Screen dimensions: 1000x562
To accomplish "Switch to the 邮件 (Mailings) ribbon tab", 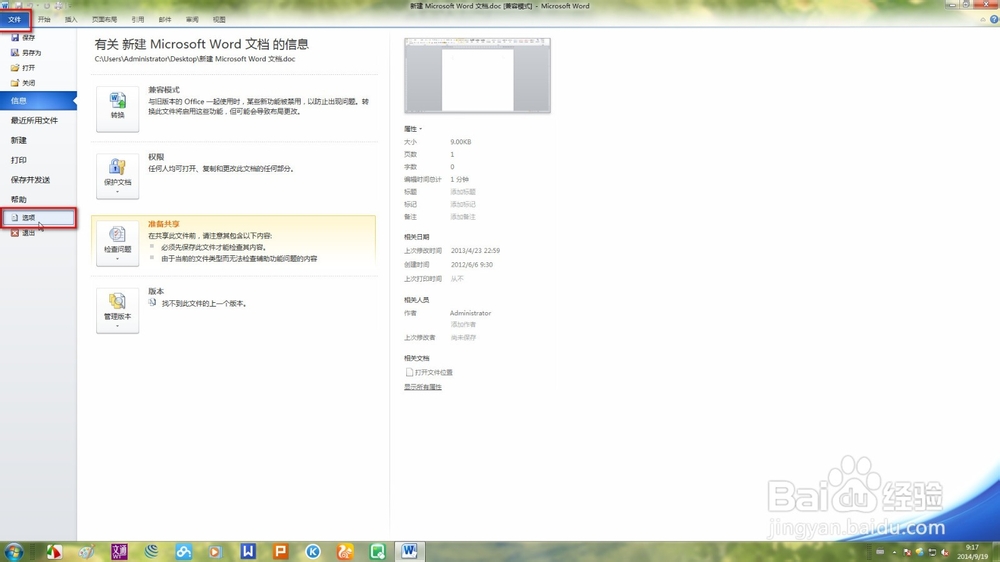I will click(x=165, y=20).
